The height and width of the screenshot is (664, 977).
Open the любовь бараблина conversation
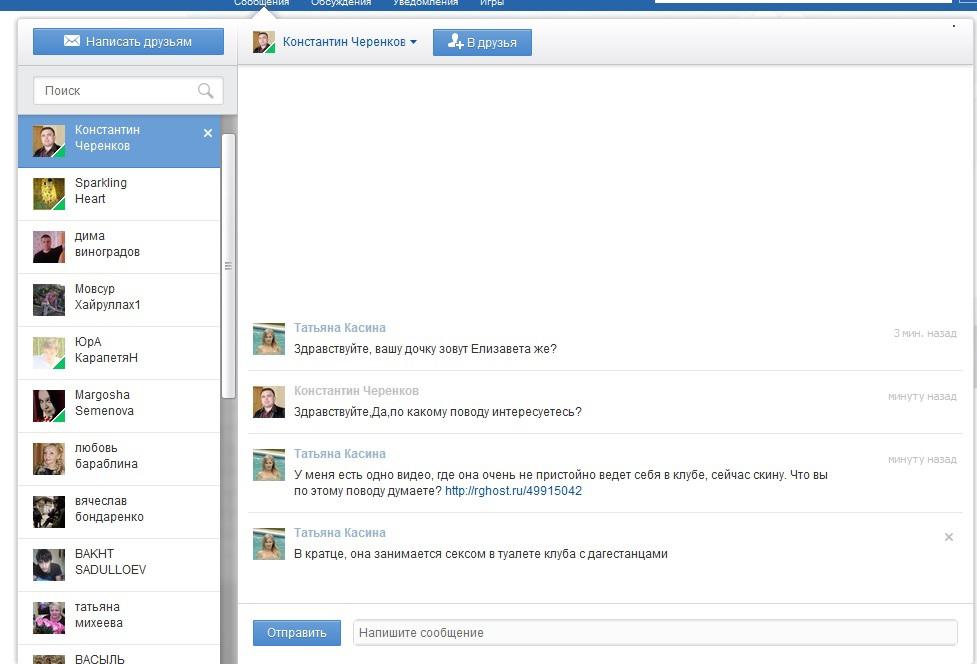tap(119, 459)
